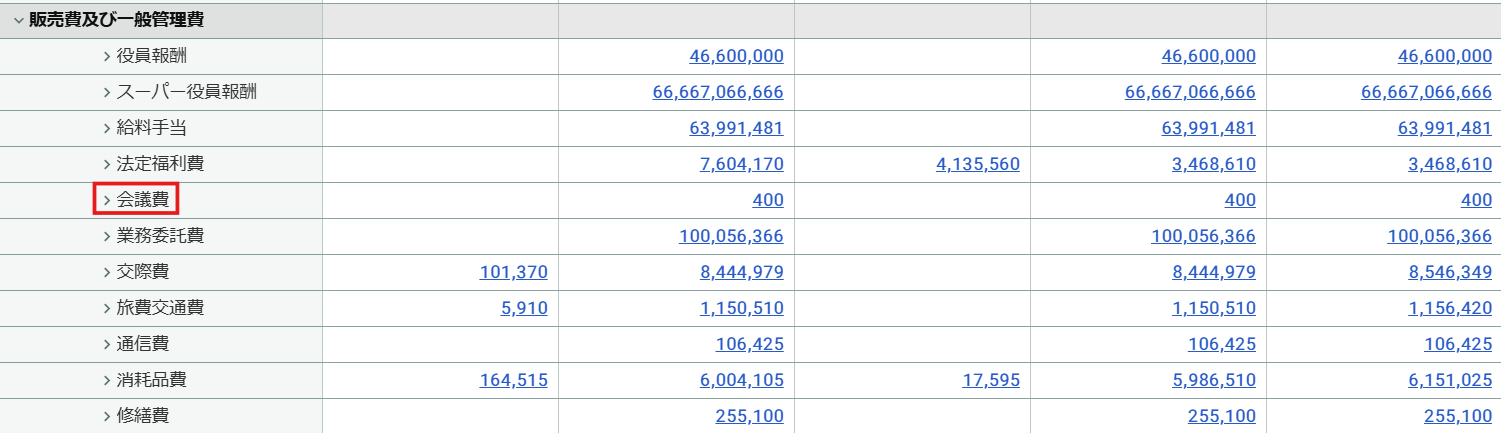Screen dimensions: 1501x433
Task: Click the leftmost 46,600,000 link
Action: tap(736, 56)
